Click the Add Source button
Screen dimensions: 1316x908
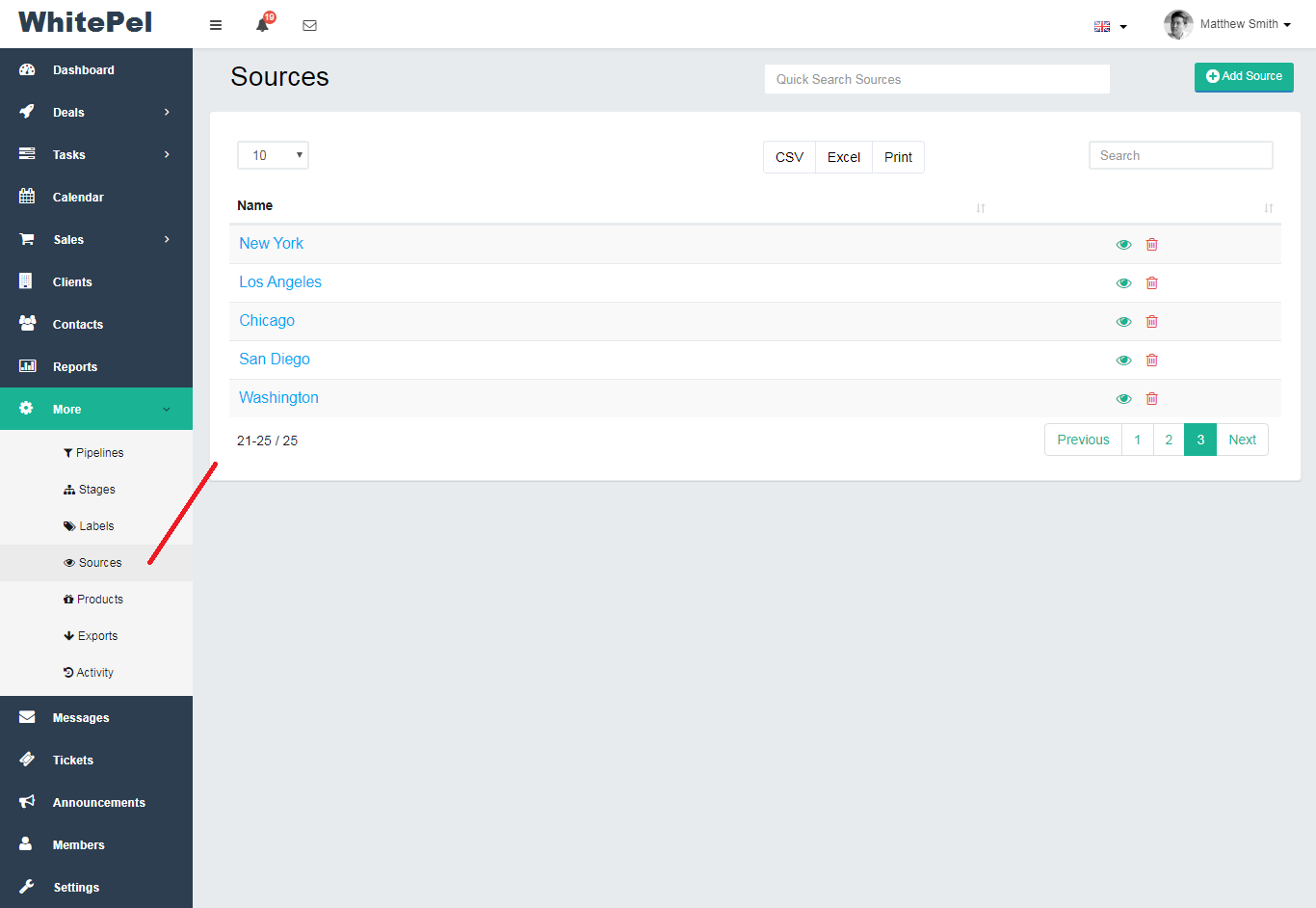(x=1244, y=77)
